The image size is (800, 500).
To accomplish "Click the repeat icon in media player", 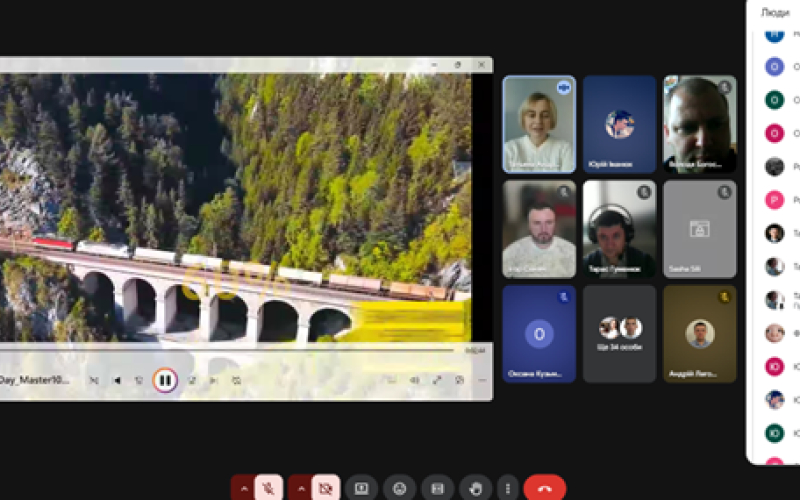I will (x=236, y=380).
